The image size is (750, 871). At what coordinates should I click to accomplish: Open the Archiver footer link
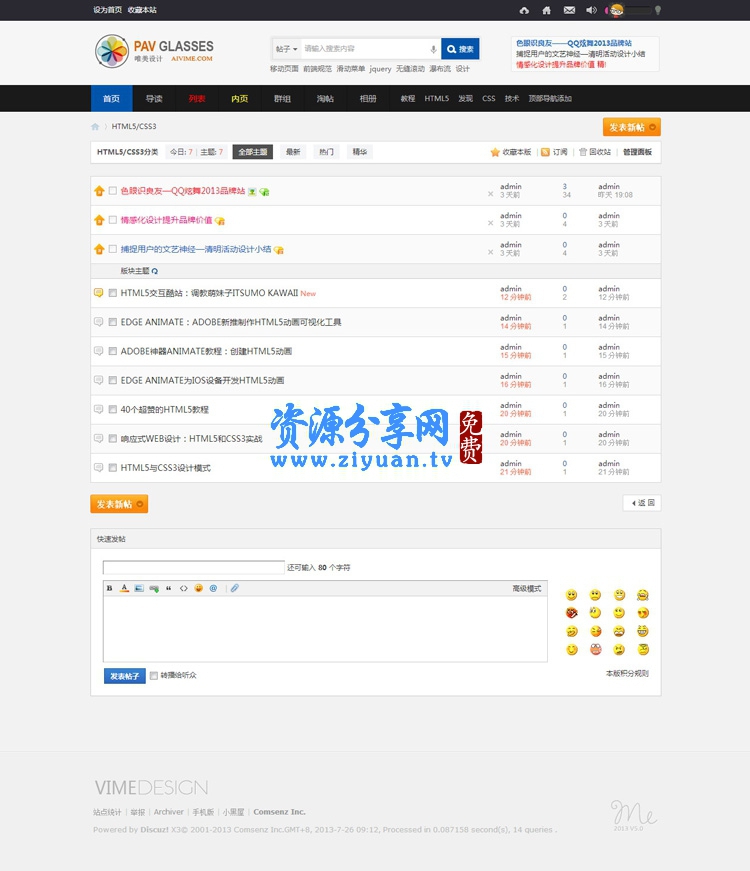point(168,812)
